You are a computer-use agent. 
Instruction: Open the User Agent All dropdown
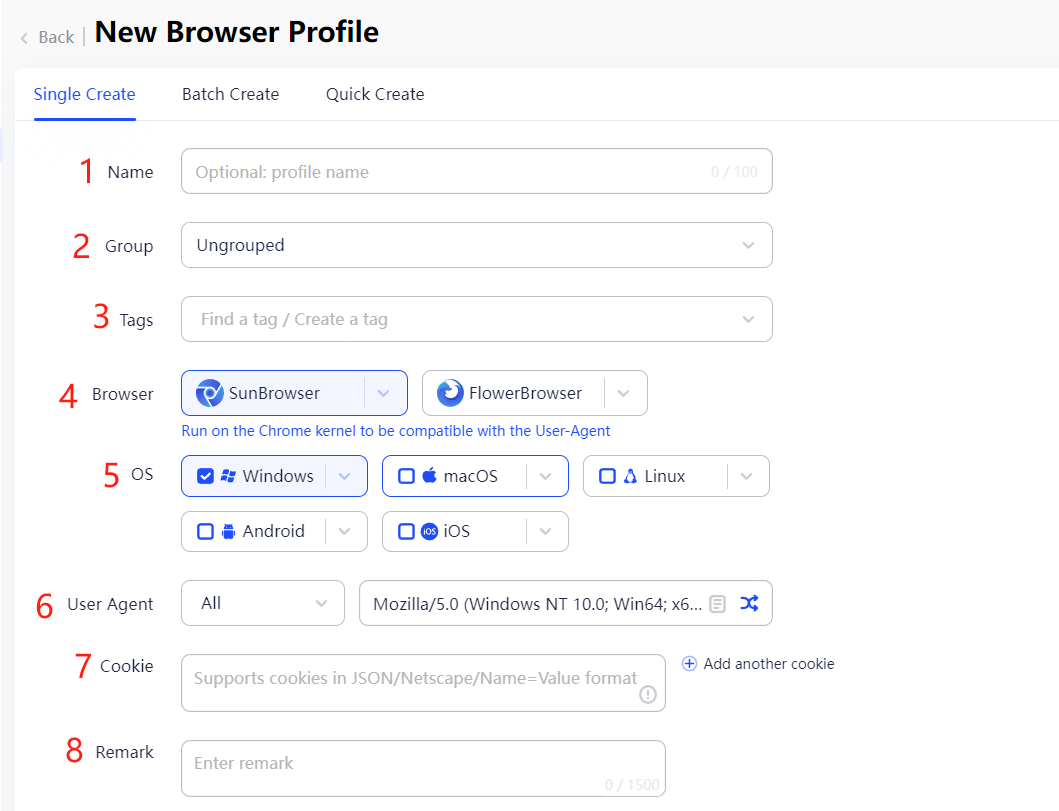[262, 603]
